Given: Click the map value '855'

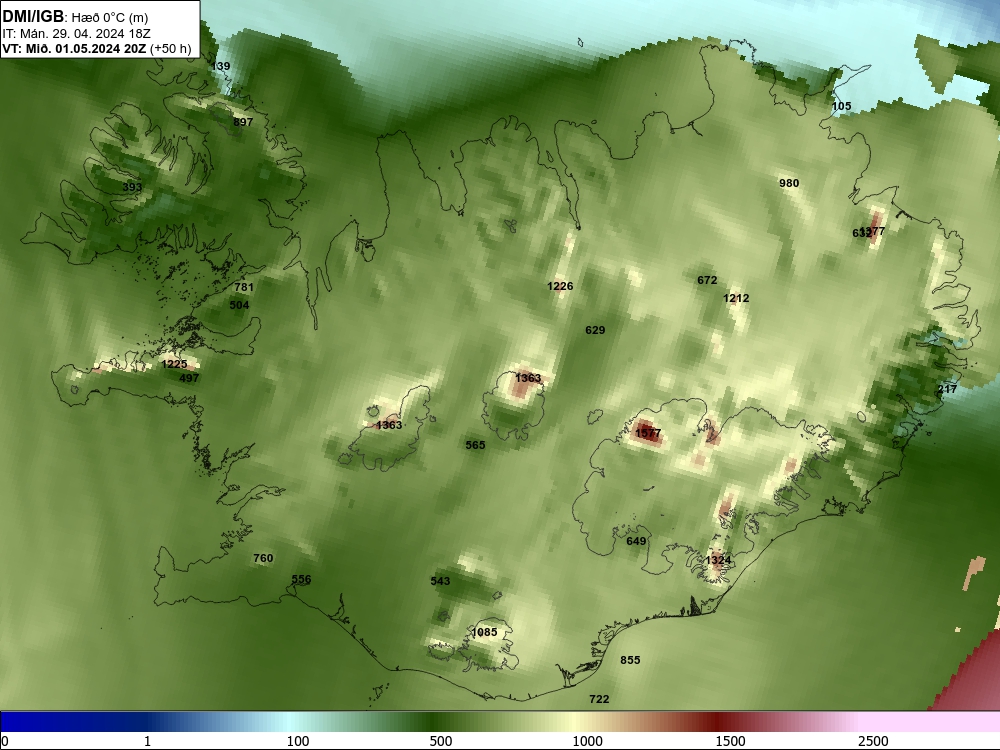Looking at the screenshot, I should point(630,660).
